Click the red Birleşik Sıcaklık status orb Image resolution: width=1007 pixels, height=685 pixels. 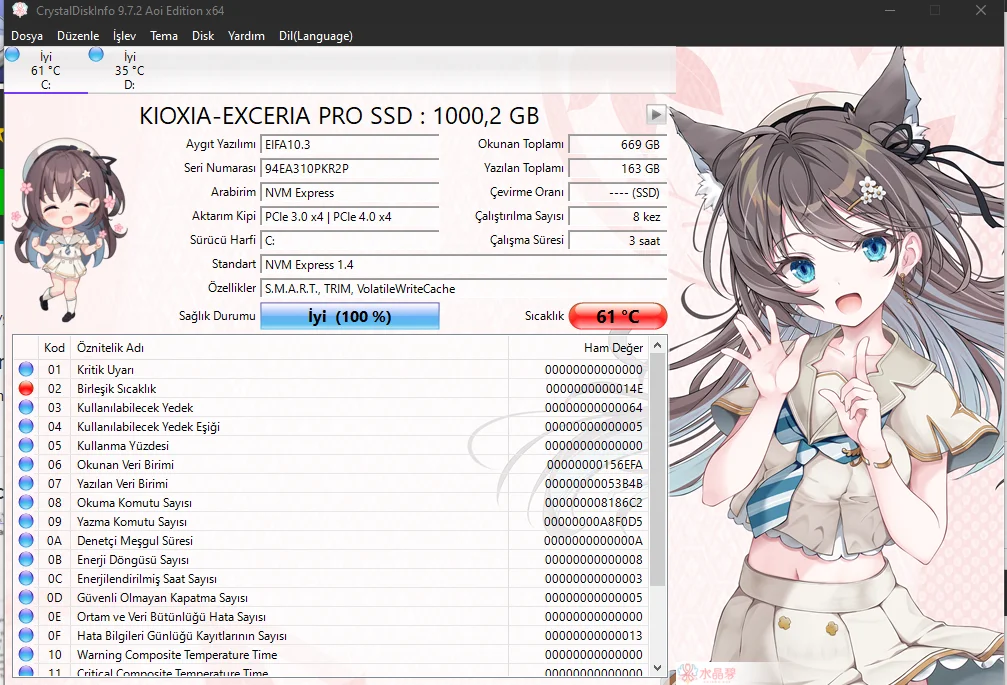[x=26, y=388]
